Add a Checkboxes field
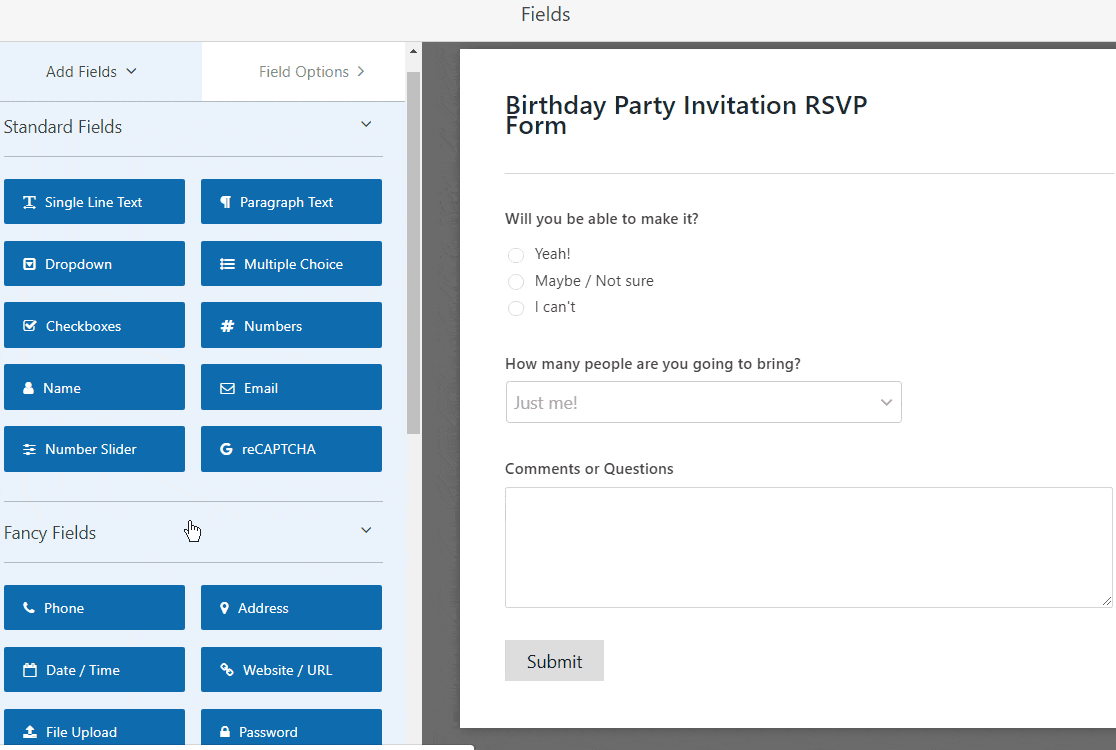Viewport: 1116px width, 750px height. click(94, 326)
